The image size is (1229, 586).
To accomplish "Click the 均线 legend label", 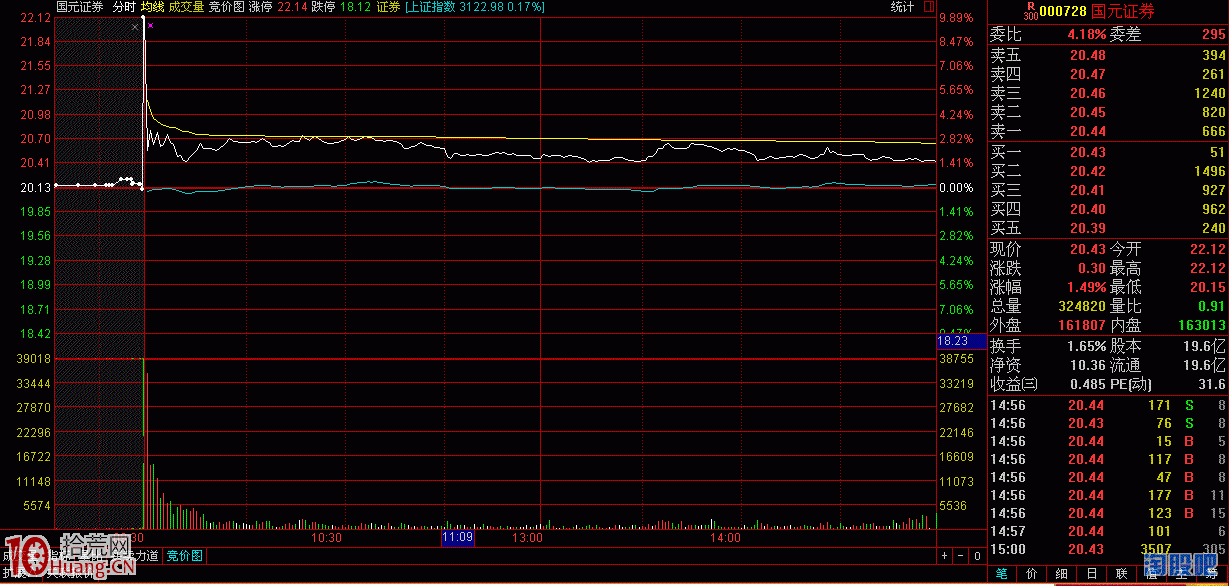I will (152, 7).
